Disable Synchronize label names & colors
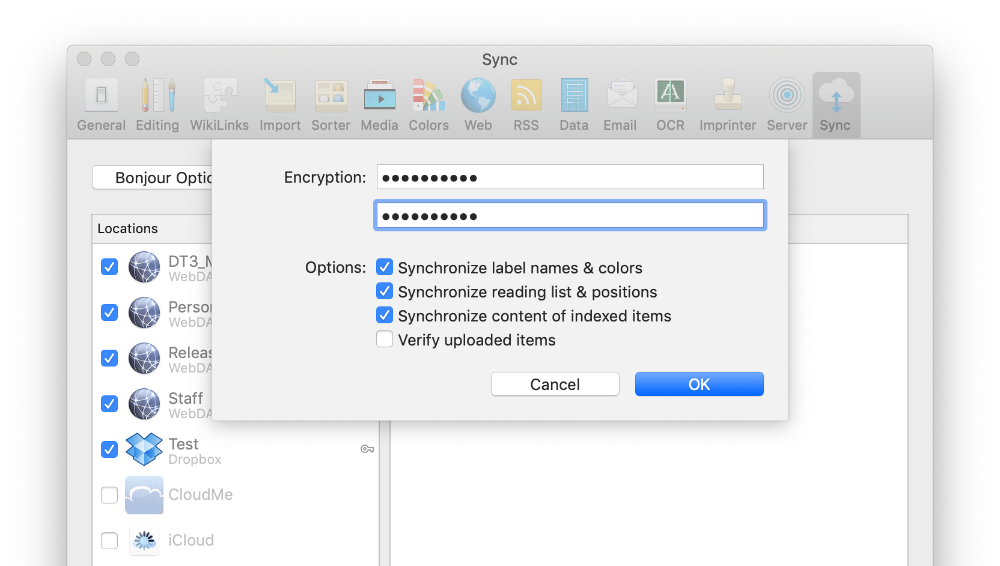 pos(384,268)
